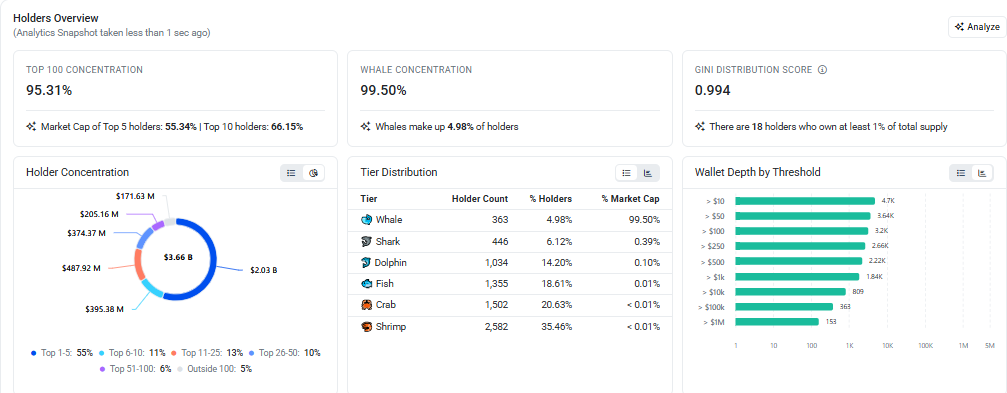The height and width of the screenshot is (393, 1007).
Task: Click the Shark tier icon
Action: point(366,241)
